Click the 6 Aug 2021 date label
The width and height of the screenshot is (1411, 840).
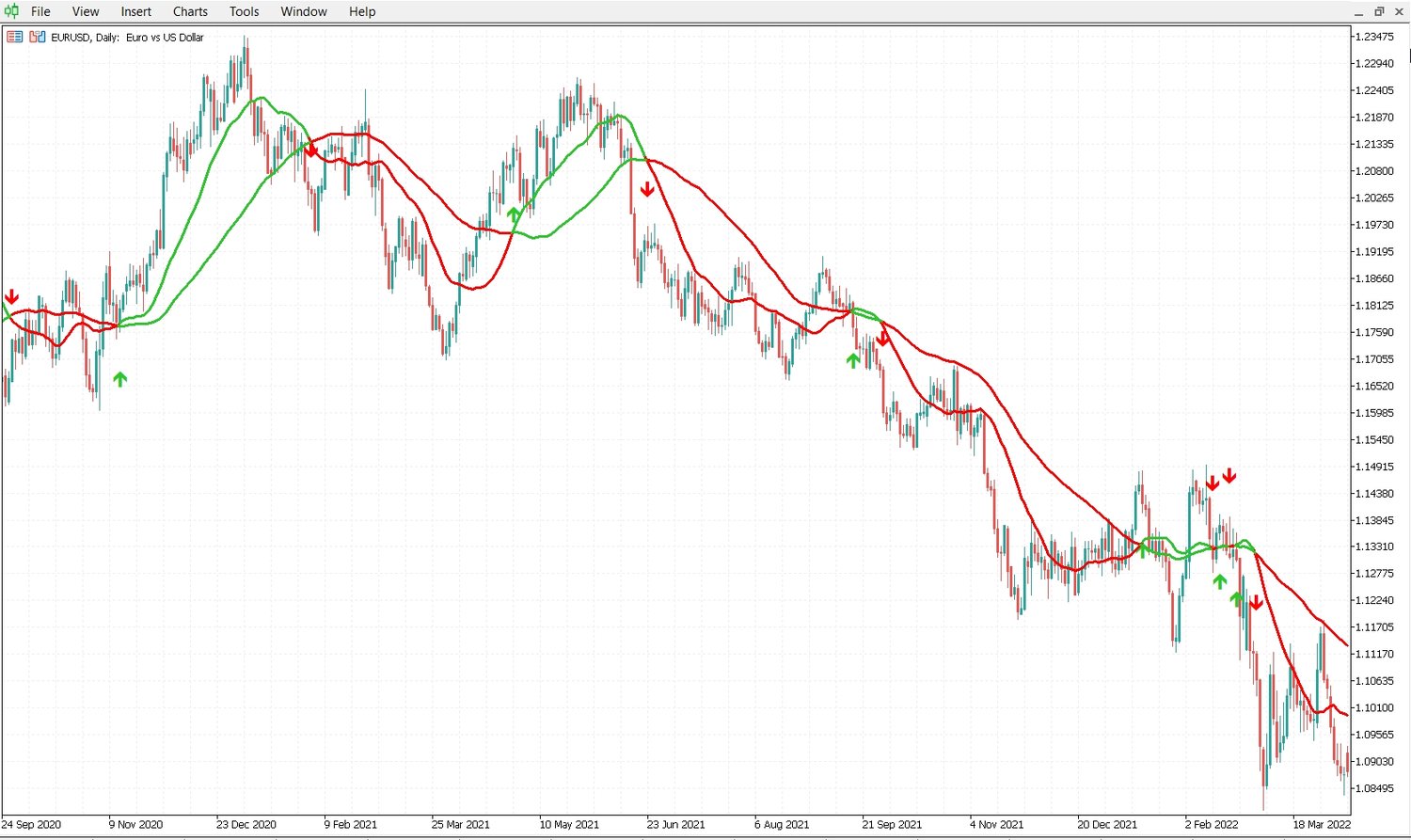[782, 825]
